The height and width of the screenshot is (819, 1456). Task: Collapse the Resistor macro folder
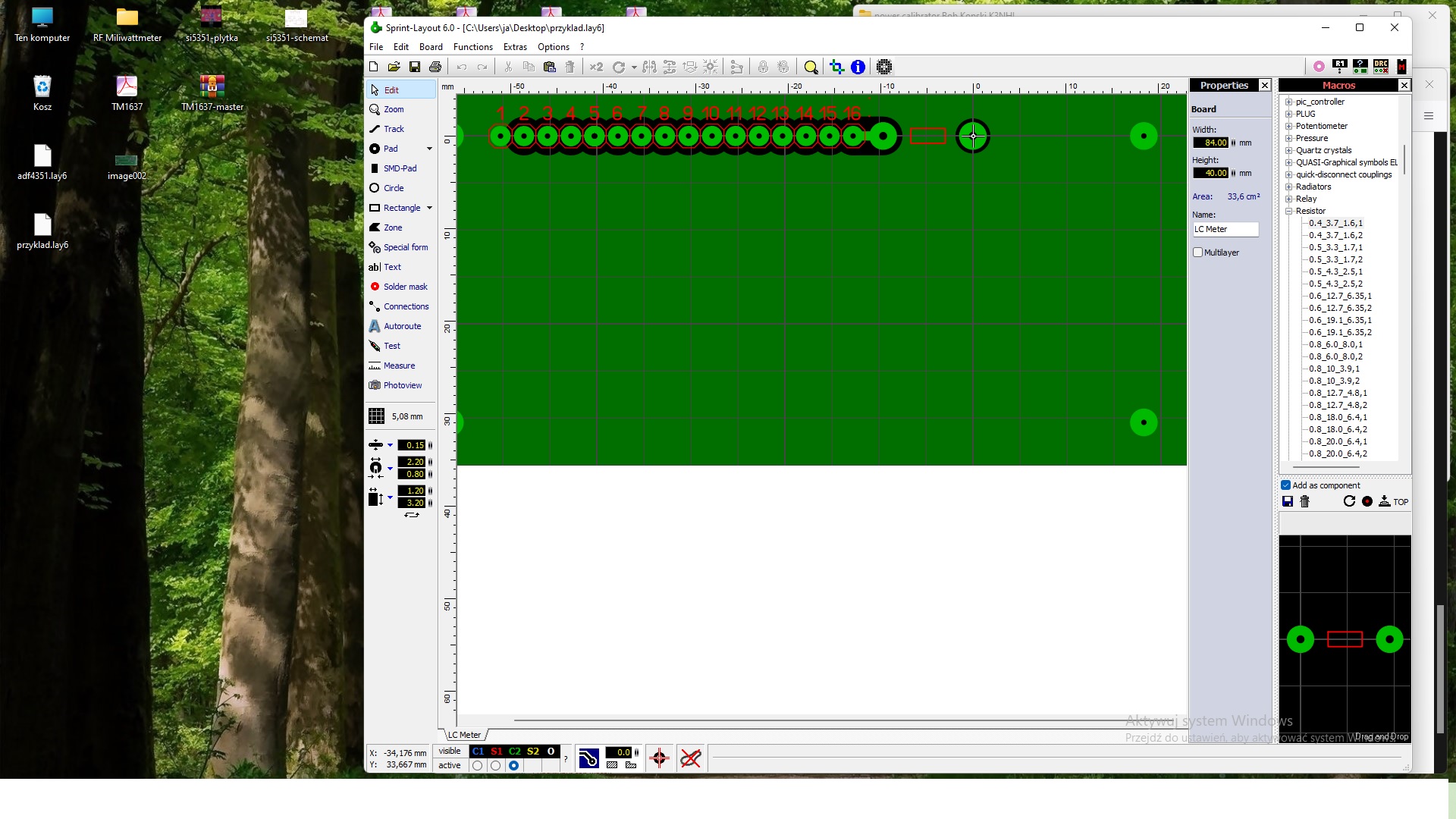1288,211
